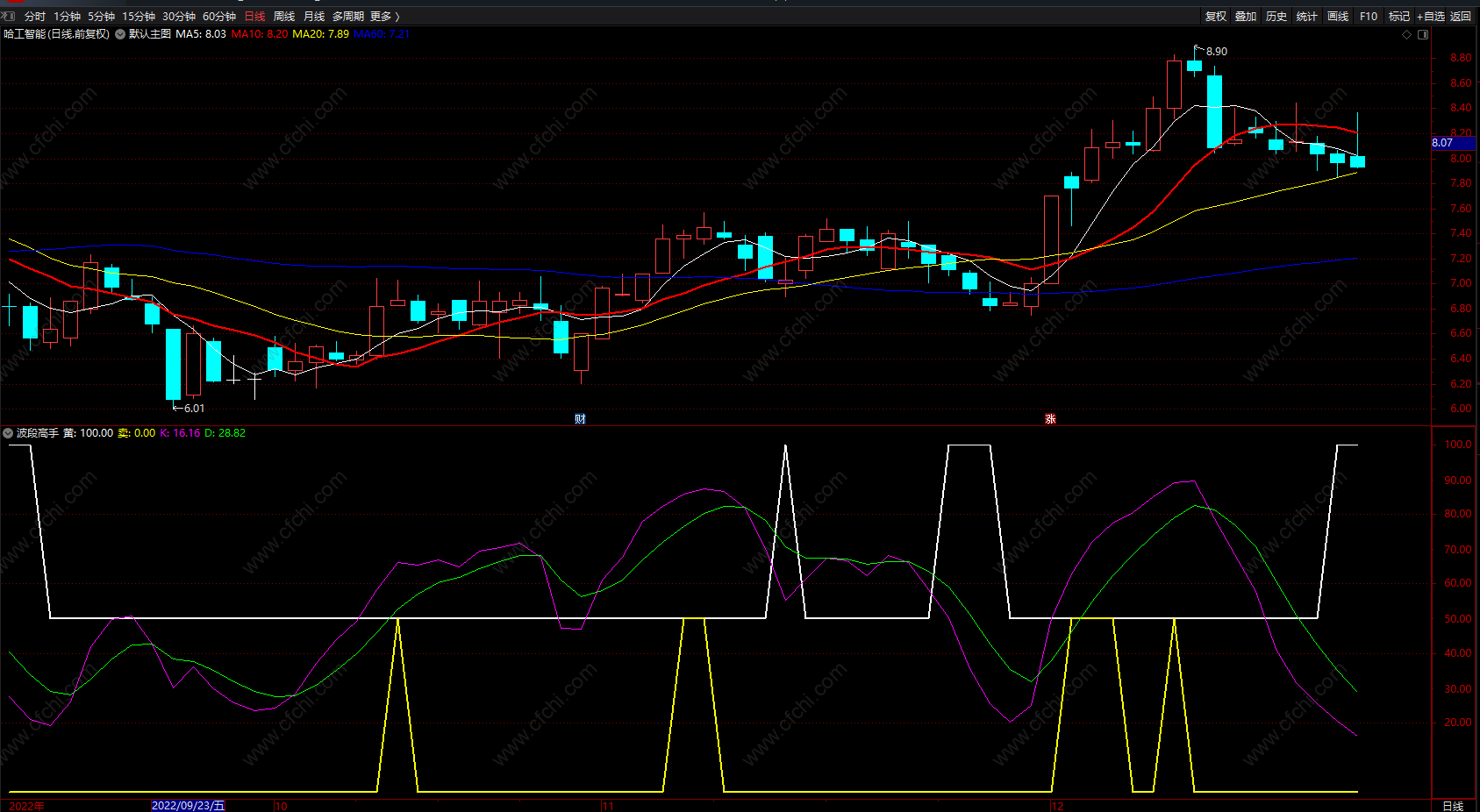Click the 8.07 current price marker on axis
The width and height of the screenshot is (1480, 812).
(x=1443, y=143)
